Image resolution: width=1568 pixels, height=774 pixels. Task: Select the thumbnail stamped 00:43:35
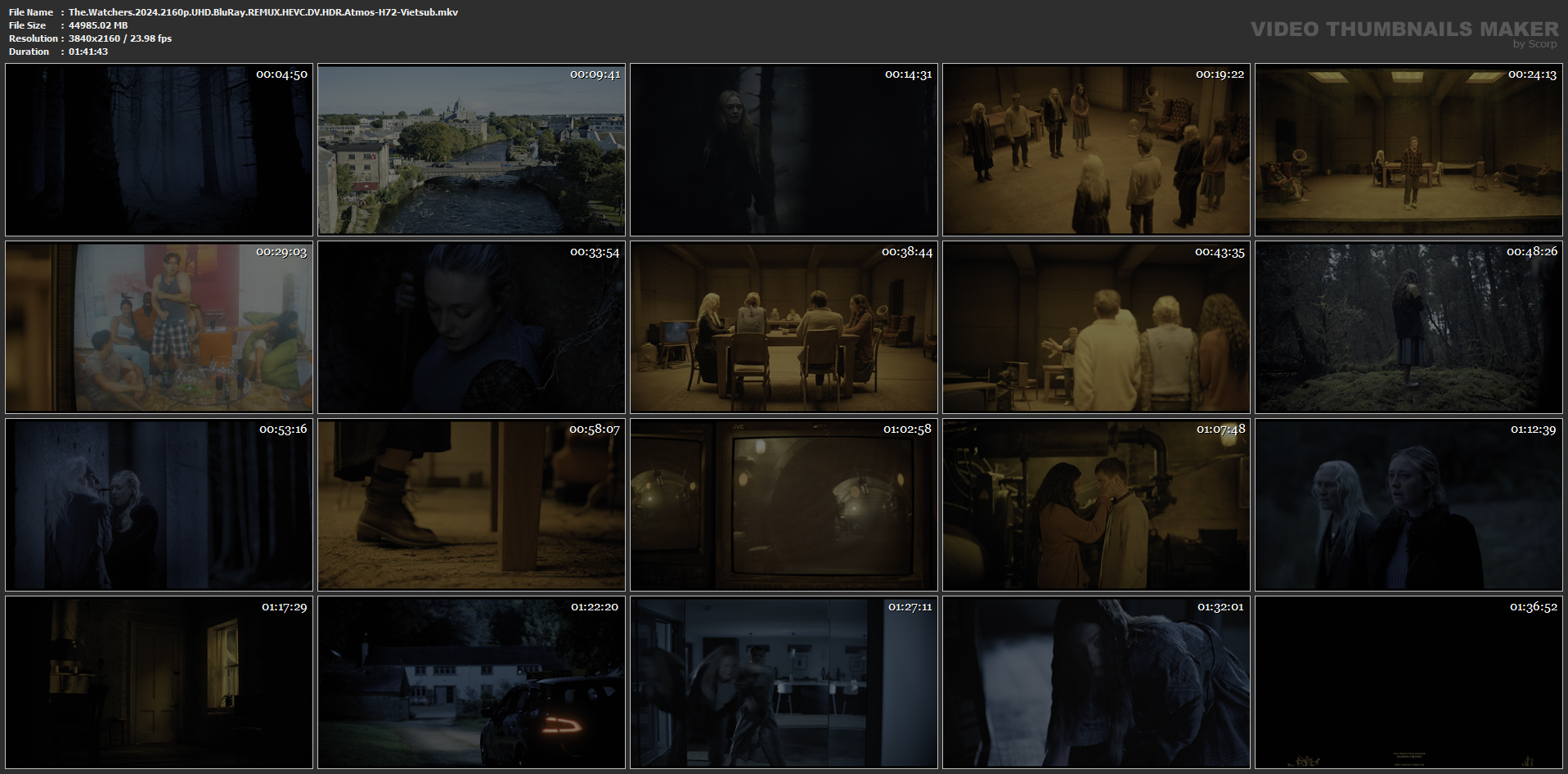pyautogui.click(x=1096, y=327)
